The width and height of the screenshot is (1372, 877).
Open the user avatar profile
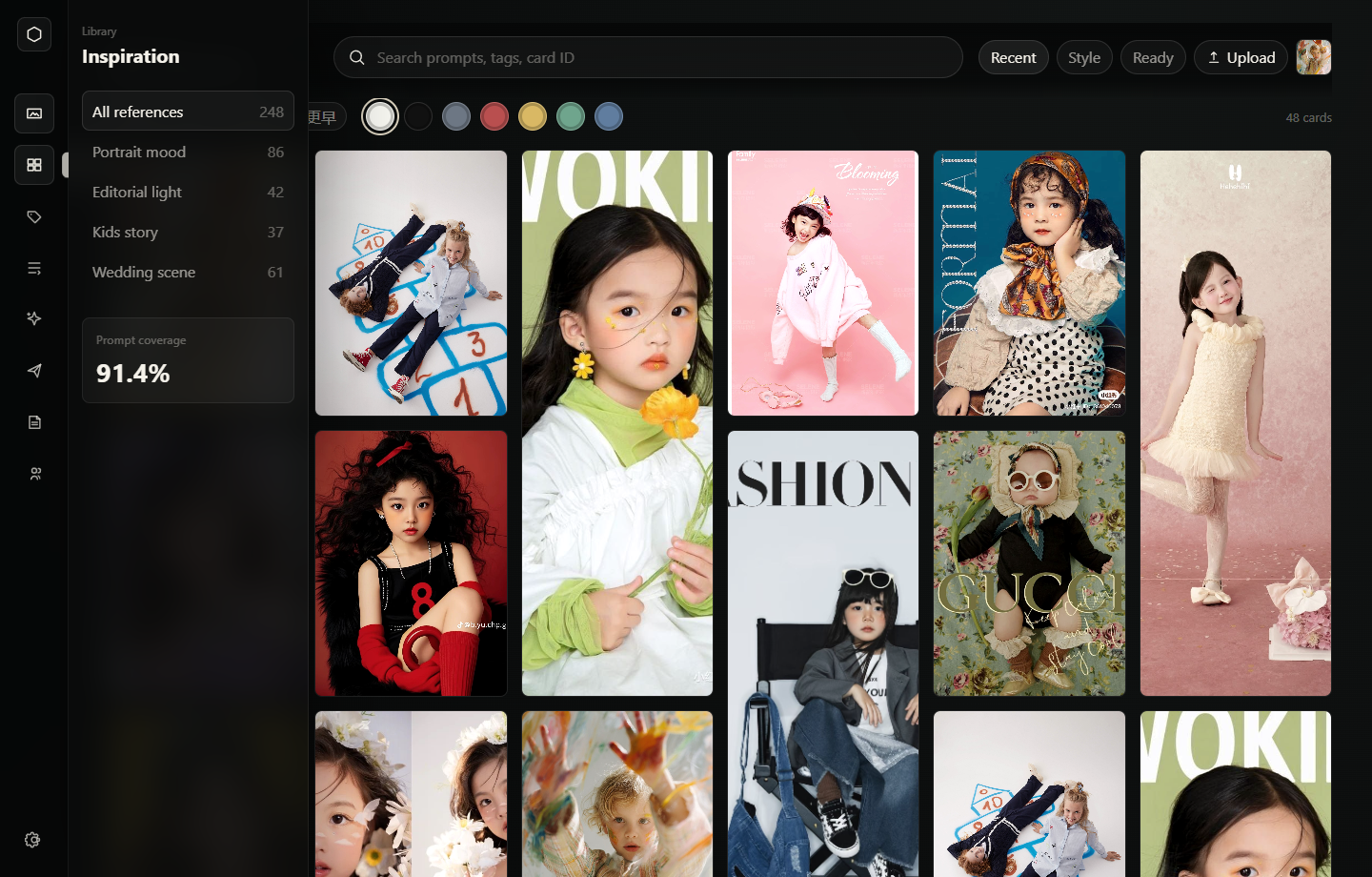click(1314, 57)
